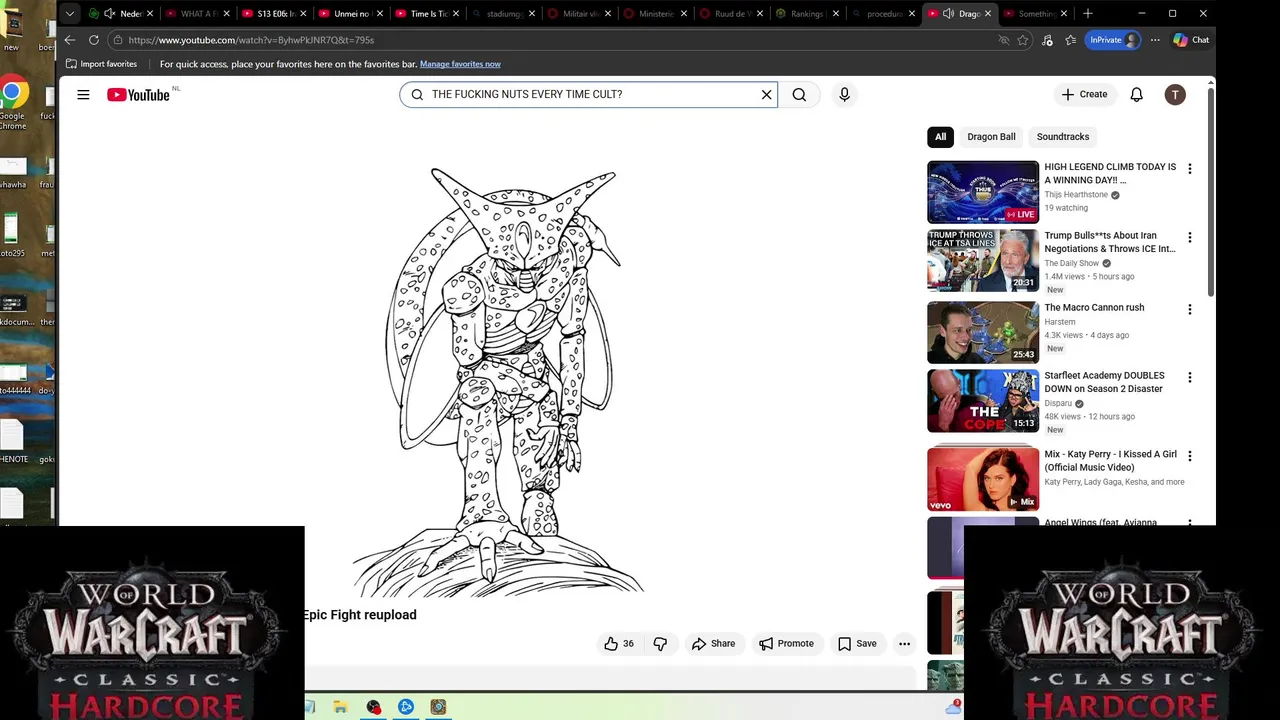Open the Katy Perry mix thumbnail
The width and height of the screenshot is (1280, 720).
(983, 479)
